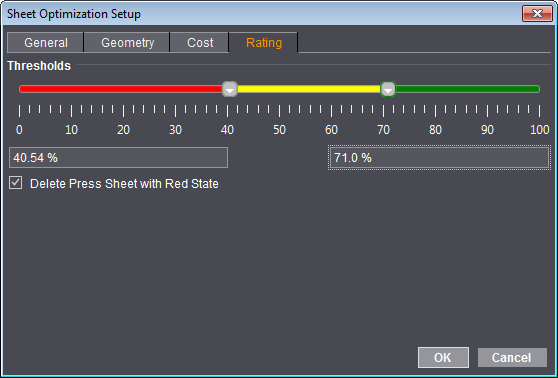
Task: Click the 20 mark on threshold scale
Action: pos(123,130)
